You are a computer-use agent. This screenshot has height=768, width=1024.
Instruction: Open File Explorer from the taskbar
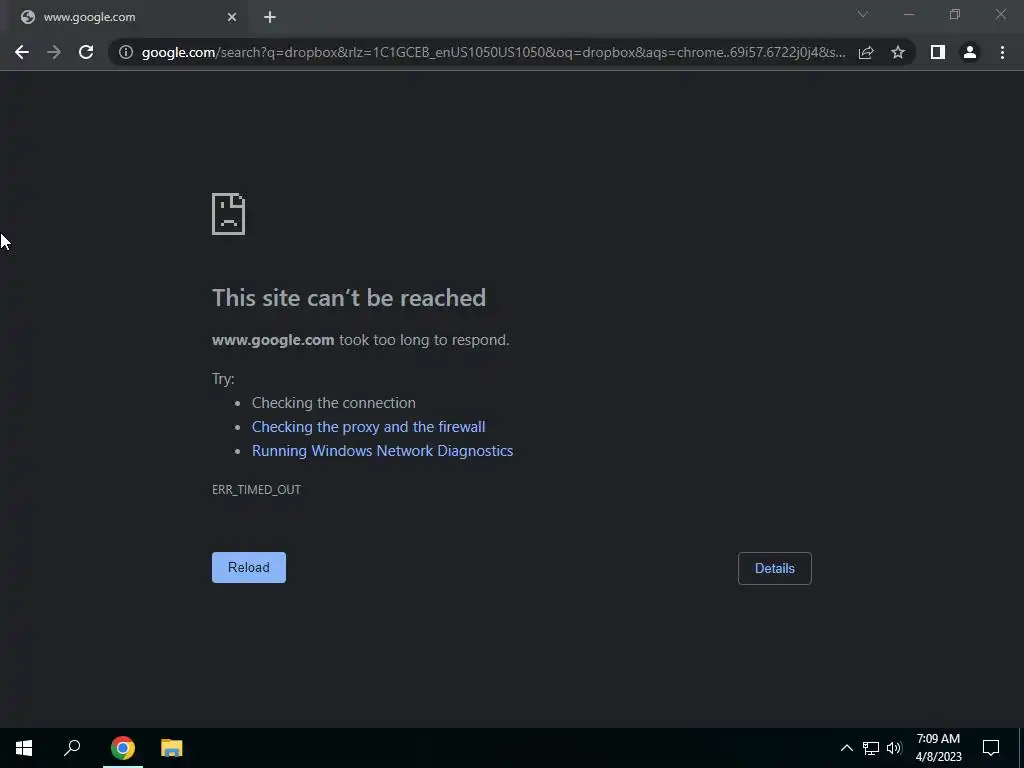(x=172, y=748)
